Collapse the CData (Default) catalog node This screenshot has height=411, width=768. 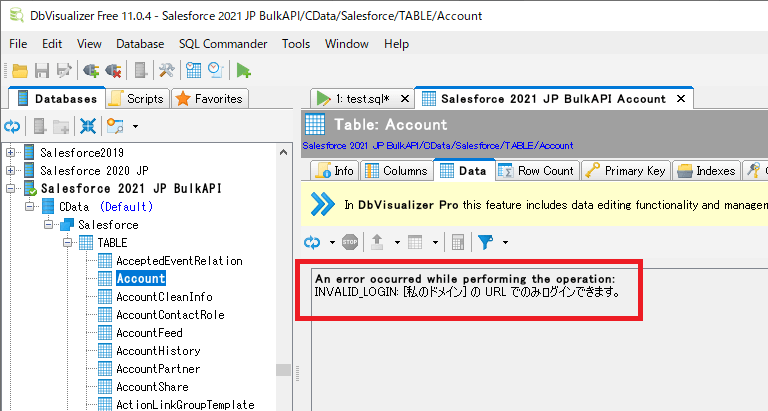[x=29, y=206]
